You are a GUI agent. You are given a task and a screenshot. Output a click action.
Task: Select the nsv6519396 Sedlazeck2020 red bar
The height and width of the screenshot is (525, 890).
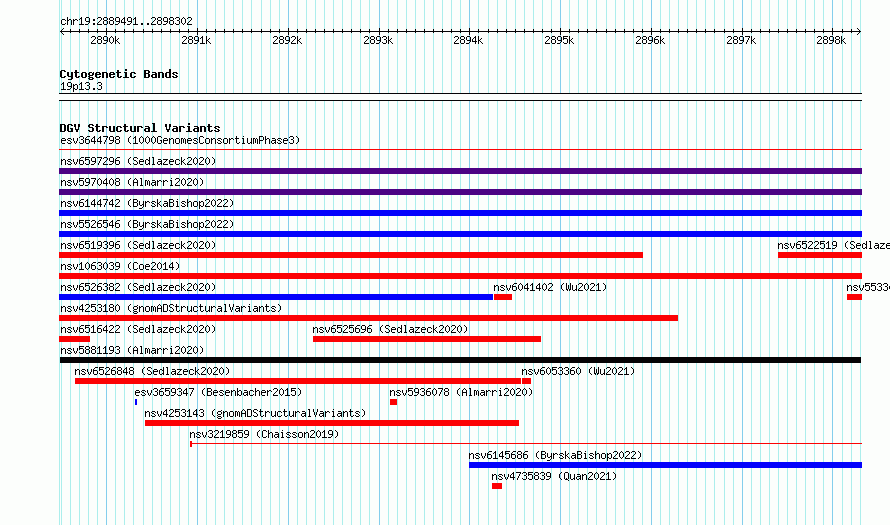point(351,255)
